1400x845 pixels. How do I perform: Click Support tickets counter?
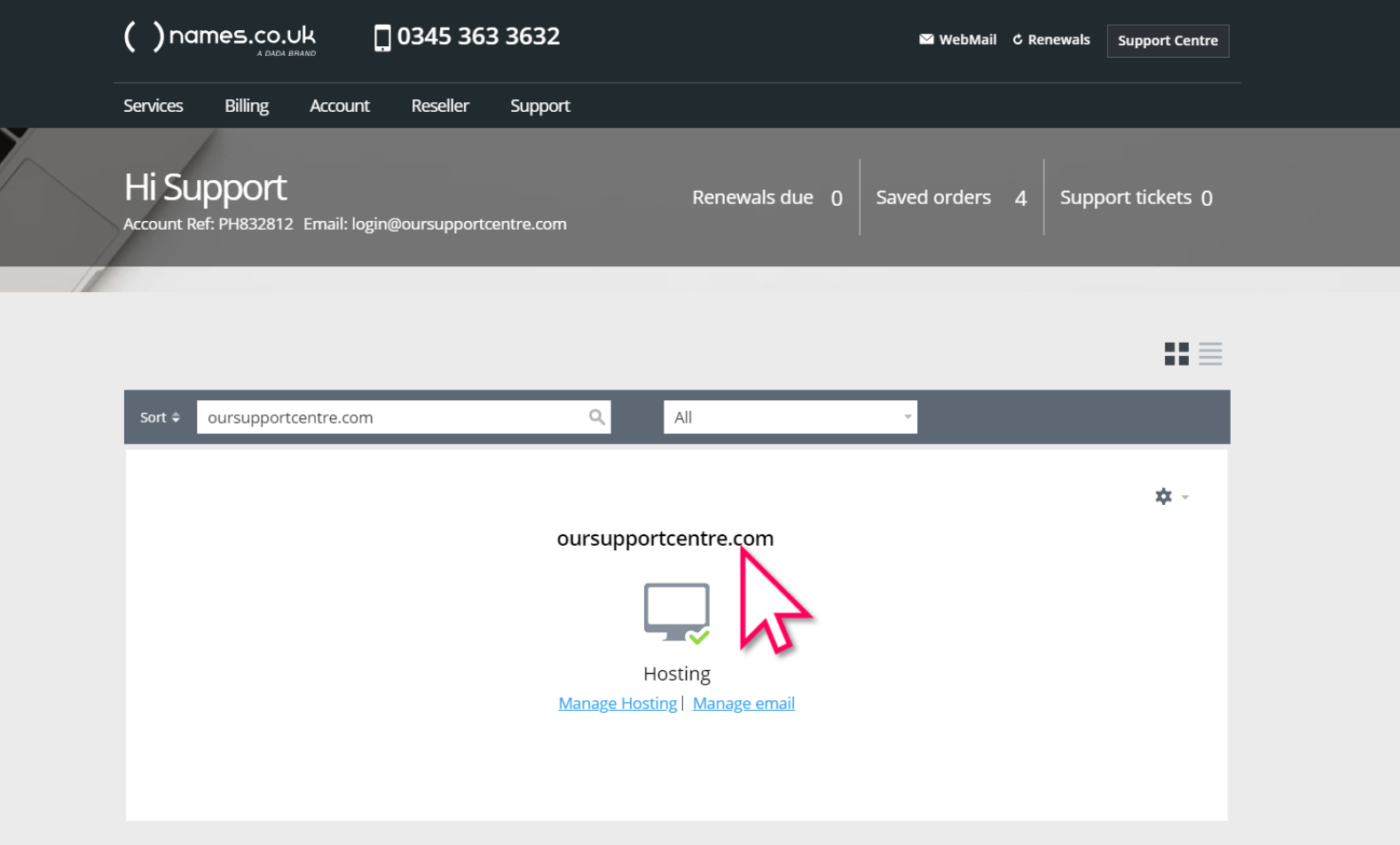click(1137, 198)
